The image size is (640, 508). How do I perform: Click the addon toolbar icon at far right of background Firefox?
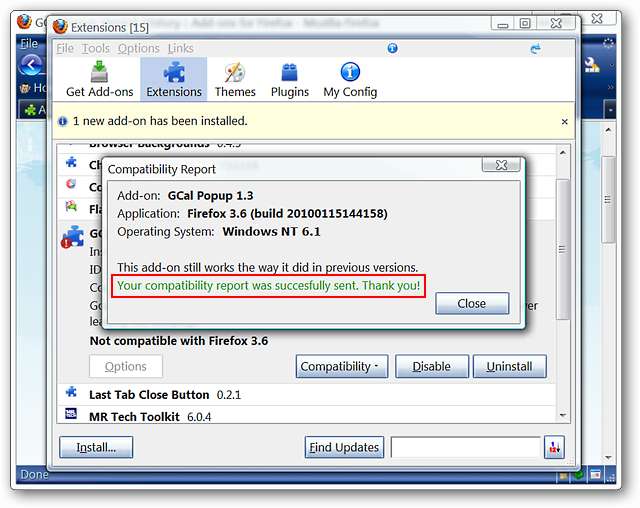[x=591, y=65]
